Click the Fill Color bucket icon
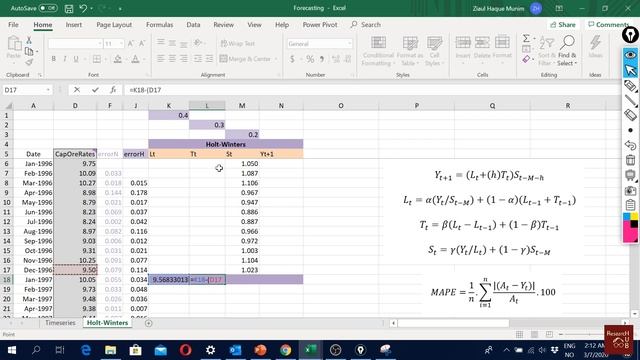Screen dimensions: 640x360 118,59
